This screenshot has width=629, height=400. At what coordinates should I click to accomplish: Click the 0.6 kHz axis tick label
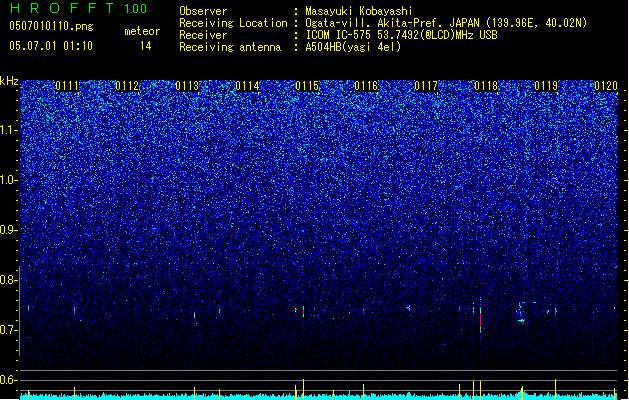coord(8,380)
